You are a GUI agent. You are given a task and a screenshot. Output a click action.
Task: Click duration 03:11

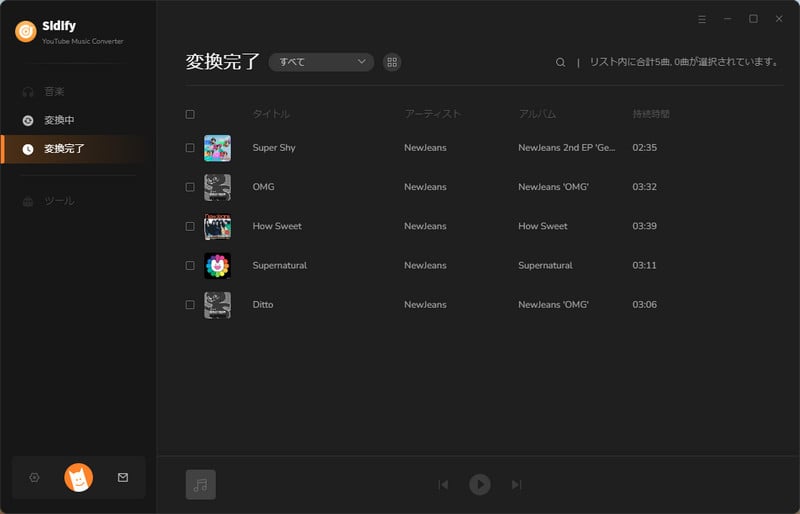(x=644, y=265)
